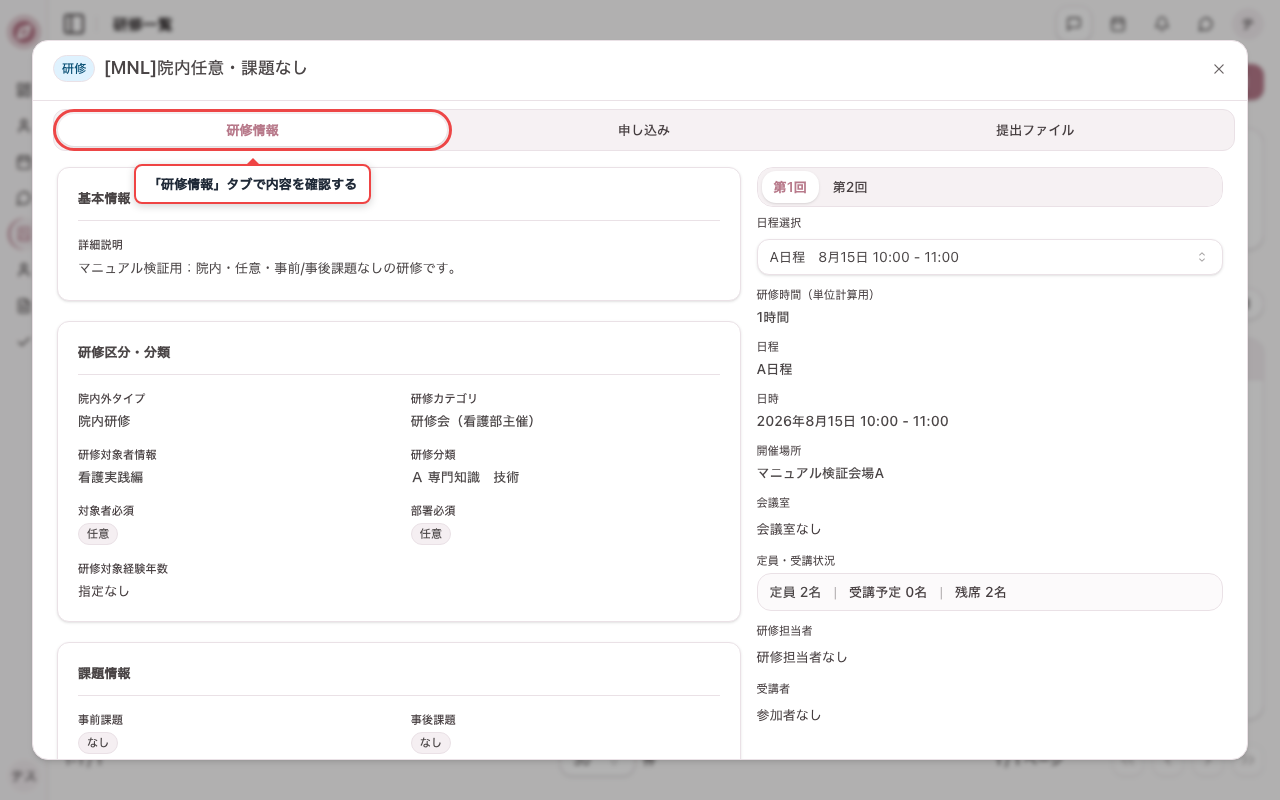Click the 定員 2名 text
This screenshot has height=800, width=1280.
click(795, 592)
